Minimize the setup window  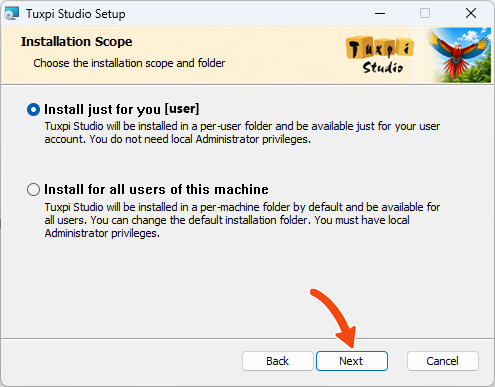pyautogui.click(x=380, y=13)
